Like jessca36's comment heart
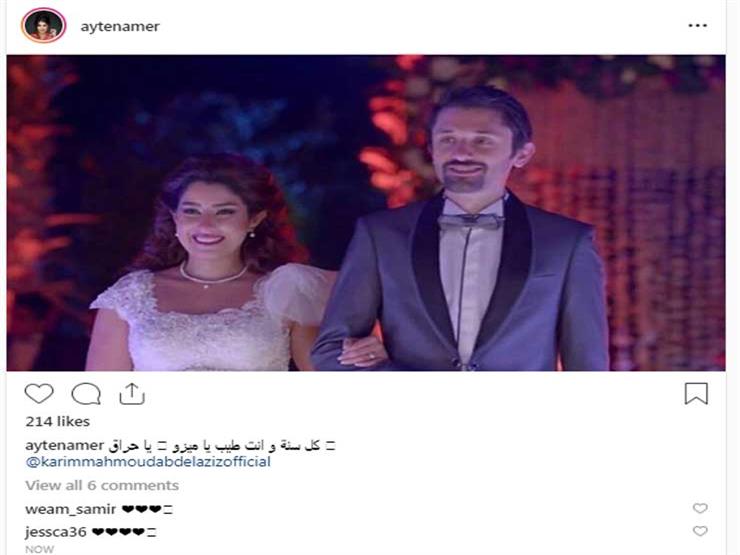The height and width of the screenshot is (555, 740). click(x=700, y=531)
